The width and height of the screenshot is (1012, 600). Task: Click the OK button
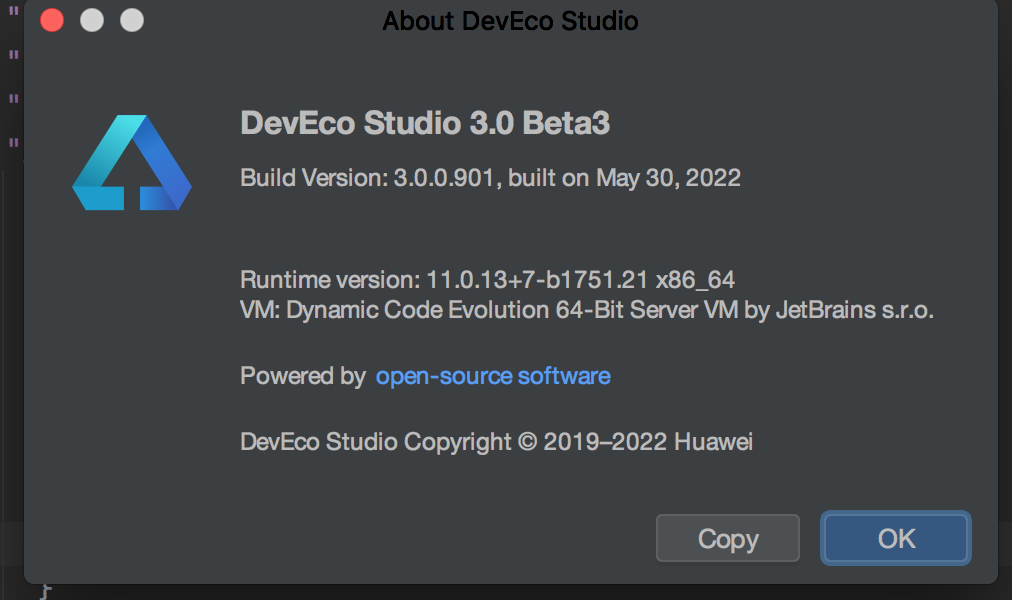coord(895,538)
